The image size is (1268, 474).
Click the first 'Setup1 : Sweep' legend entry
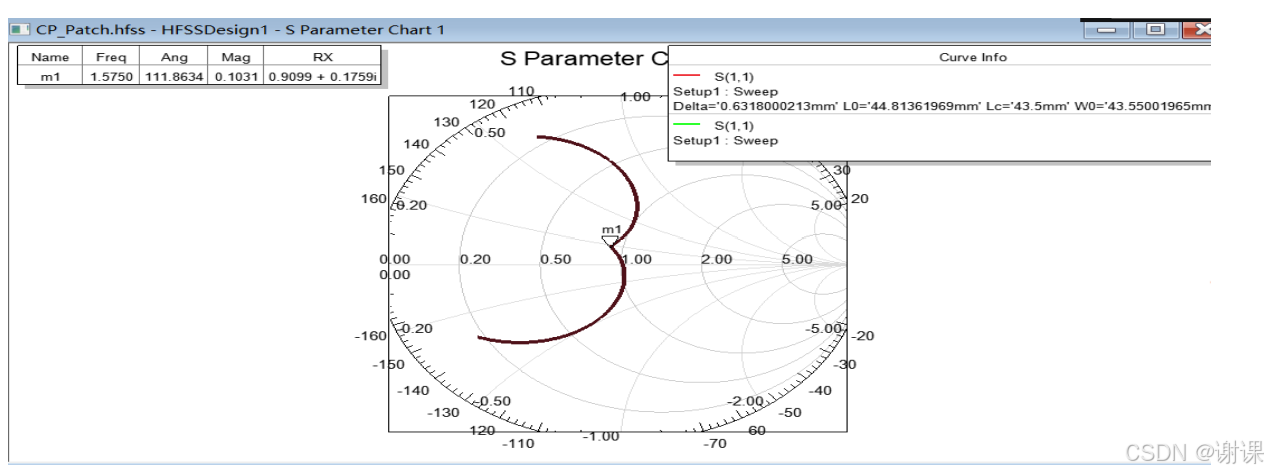(725, 91)
